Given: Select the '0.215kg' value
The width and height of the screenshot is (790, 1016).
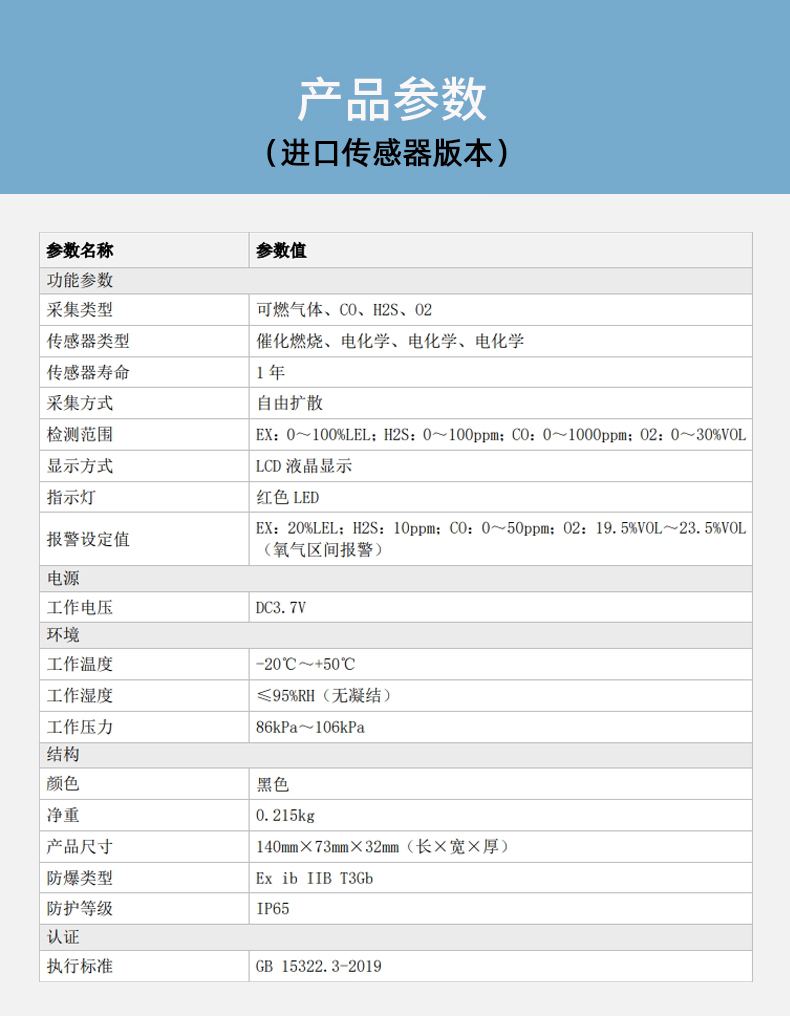Looking at the screenshot, I should pos(285,815).
